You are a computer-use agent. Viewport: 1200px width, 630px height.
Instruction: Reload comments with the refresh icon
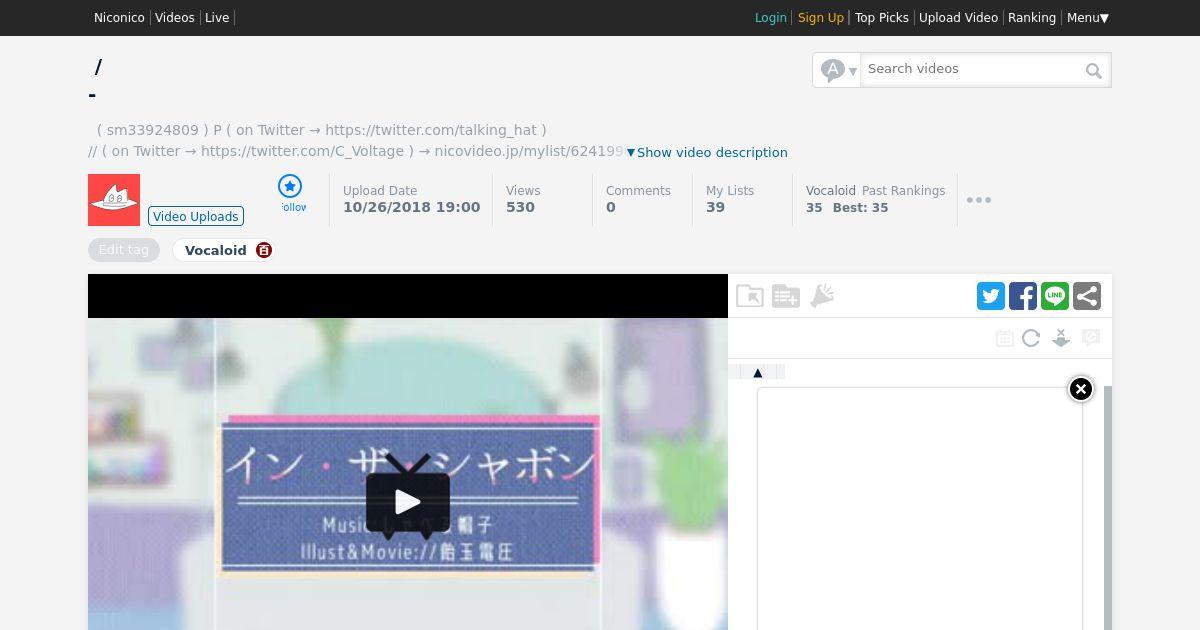[1031, 338]
